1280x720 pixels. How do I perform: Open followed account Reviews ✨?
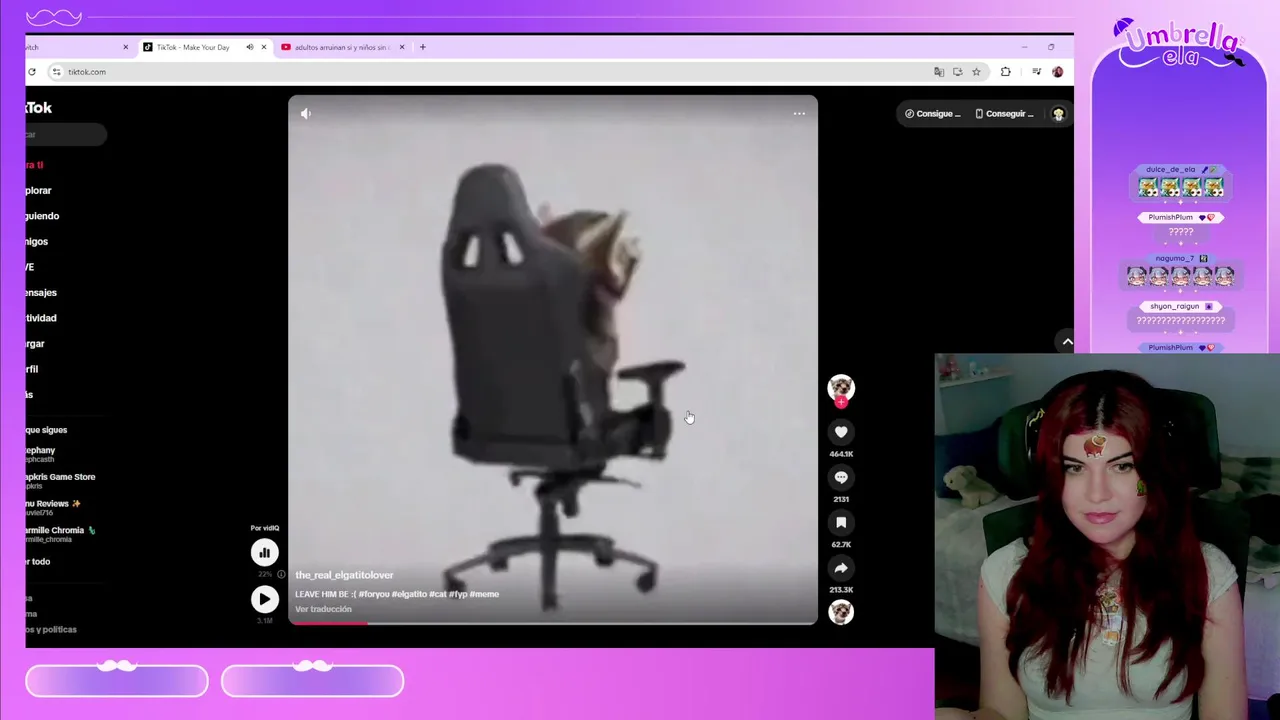[54, 508]
